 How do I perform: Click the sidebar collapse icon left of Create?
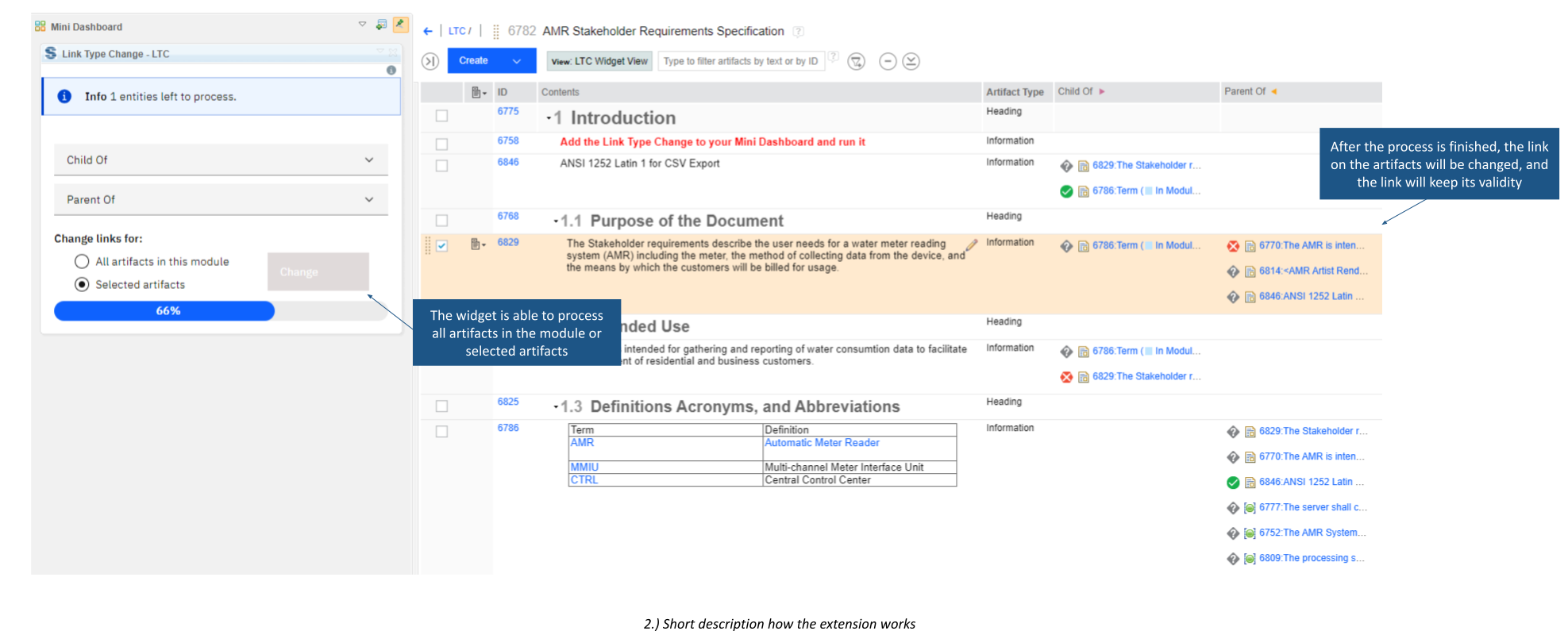click(x=430, y=61)
